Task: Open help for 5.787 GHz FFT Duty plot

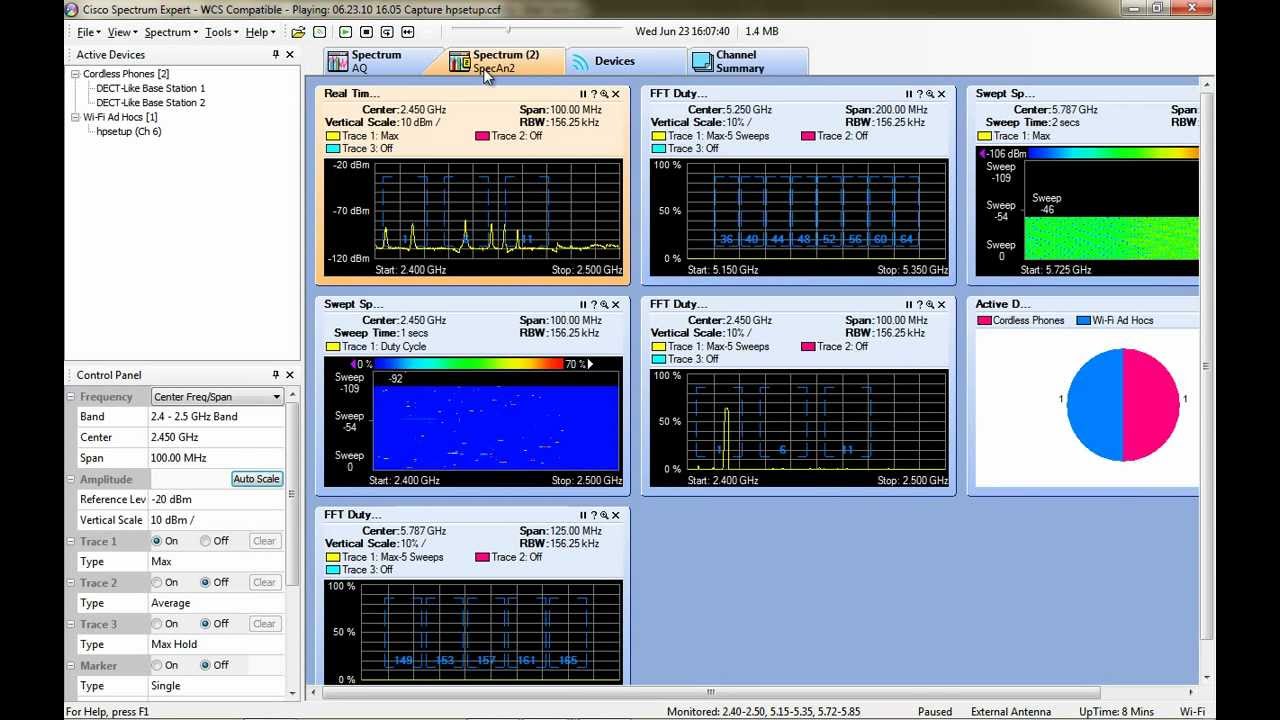Action: click(x=594, y=515)
